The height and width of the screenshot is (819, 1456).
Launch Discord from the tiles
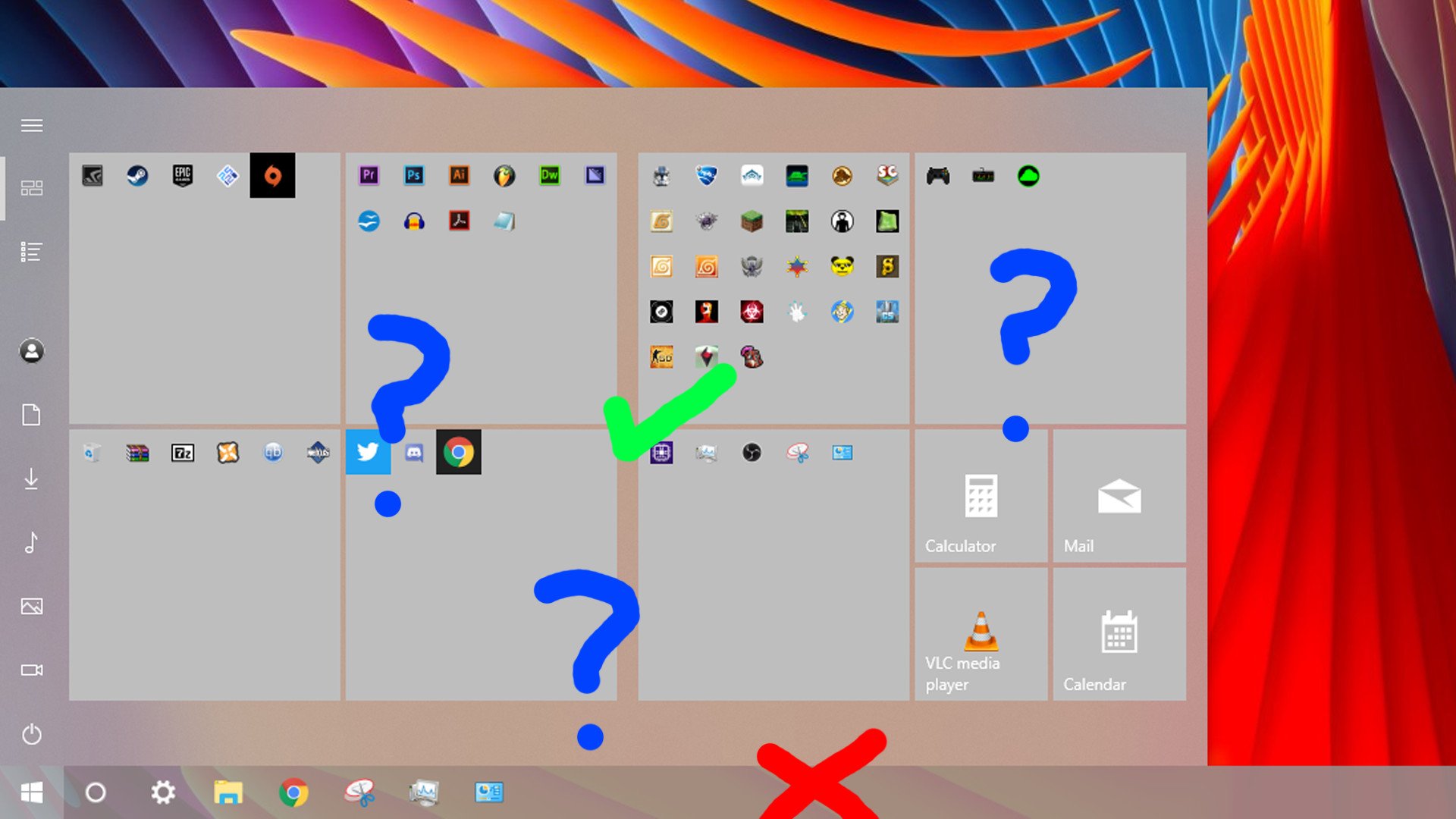[414, 453]
